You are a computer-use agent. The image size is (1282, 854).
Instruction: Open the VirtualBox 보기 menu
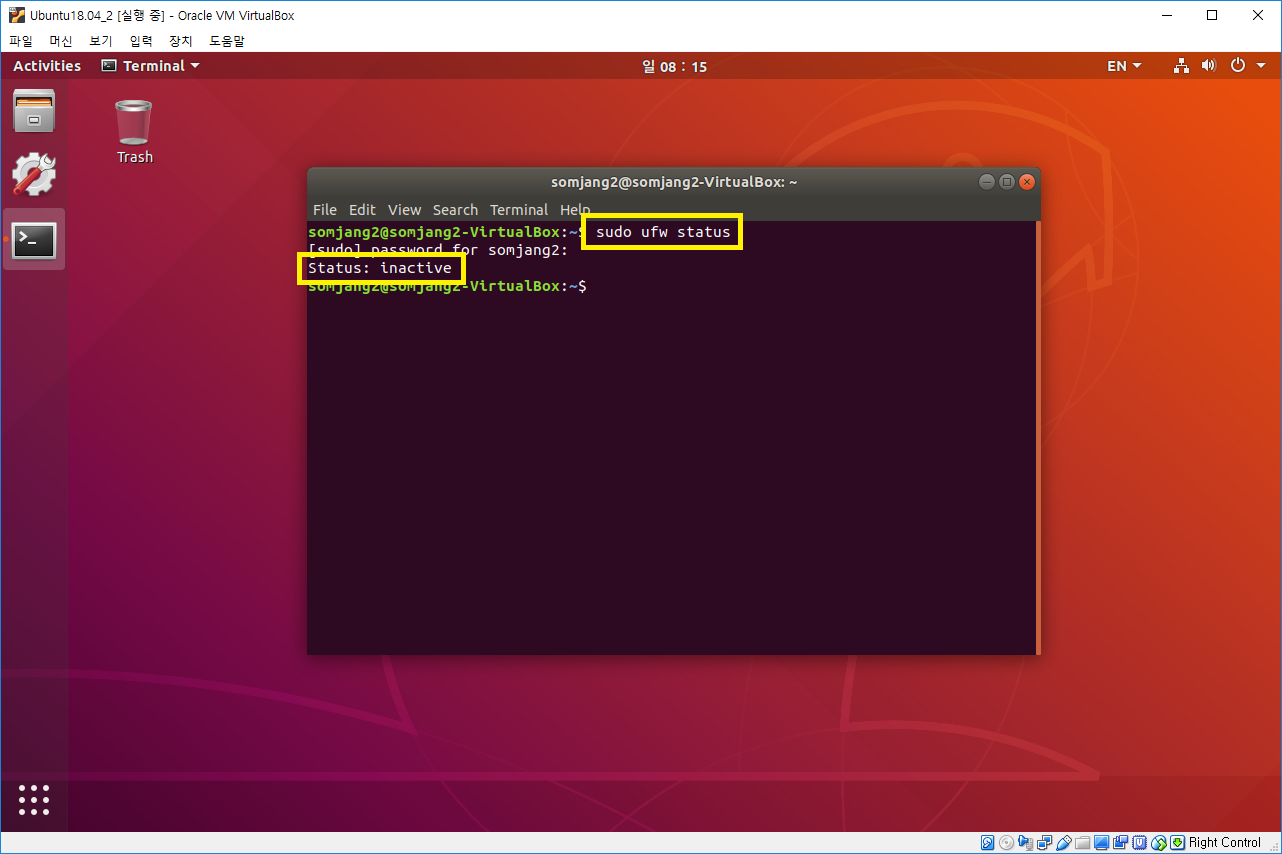(101, 41)
